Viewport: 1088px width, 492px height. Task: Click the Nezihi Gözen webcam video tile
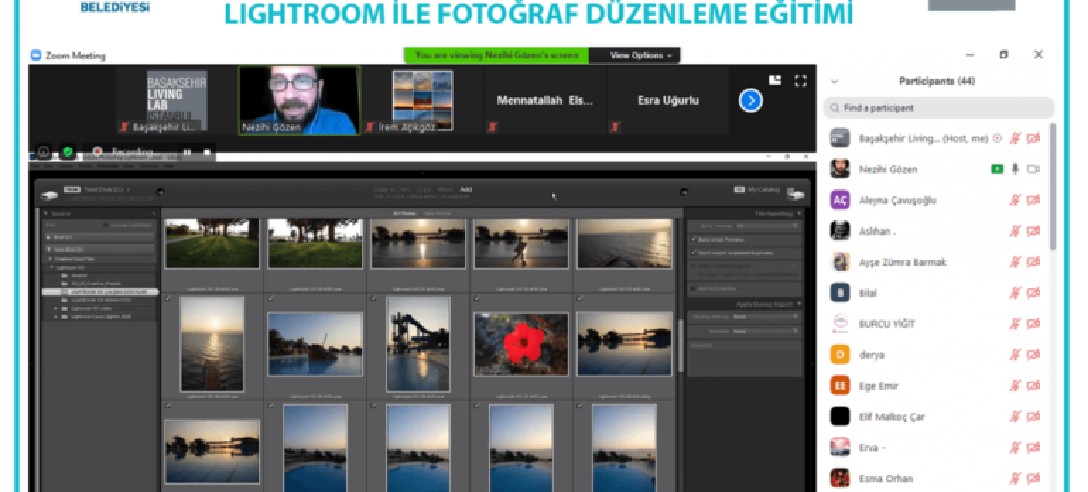[x=299, y=101]
